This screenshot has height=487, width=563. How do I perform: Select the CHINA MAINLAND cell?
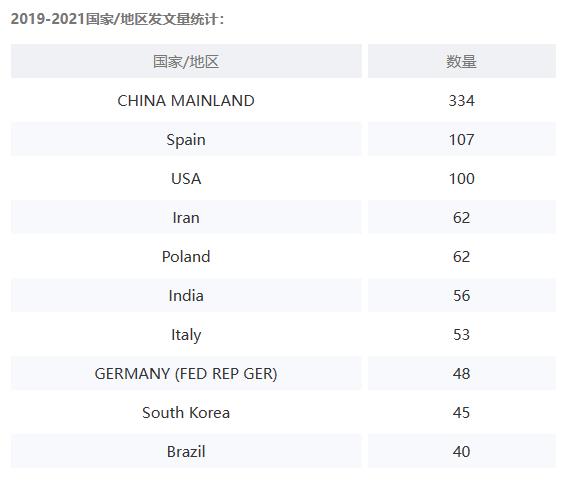[186, 100]
